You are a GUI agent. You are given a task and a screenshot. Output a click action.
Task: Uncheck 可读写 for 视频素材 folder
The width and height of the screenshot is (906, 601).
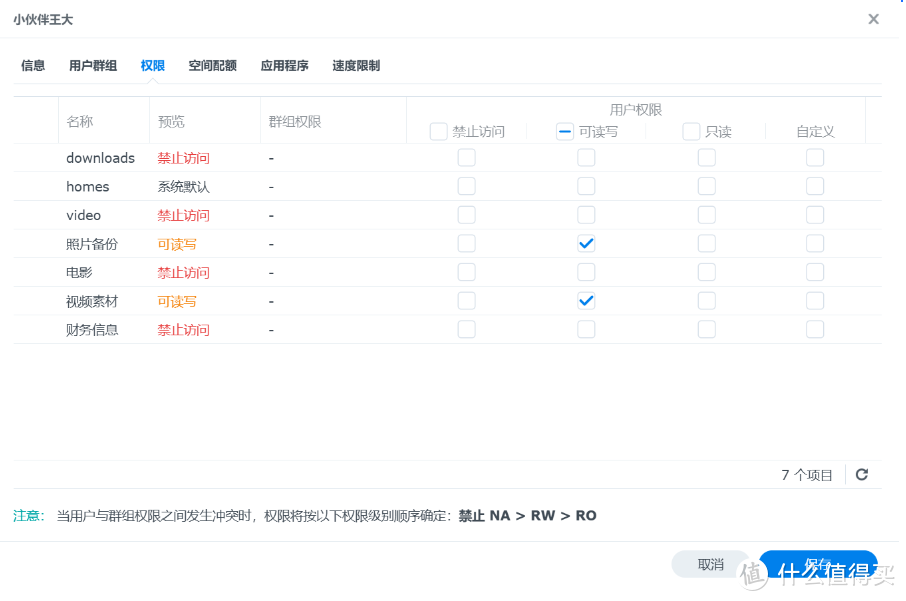[x=586, y=300]
